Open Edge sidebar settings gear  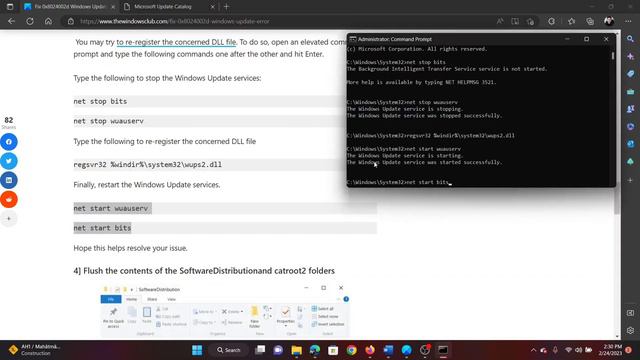(630, 330)
